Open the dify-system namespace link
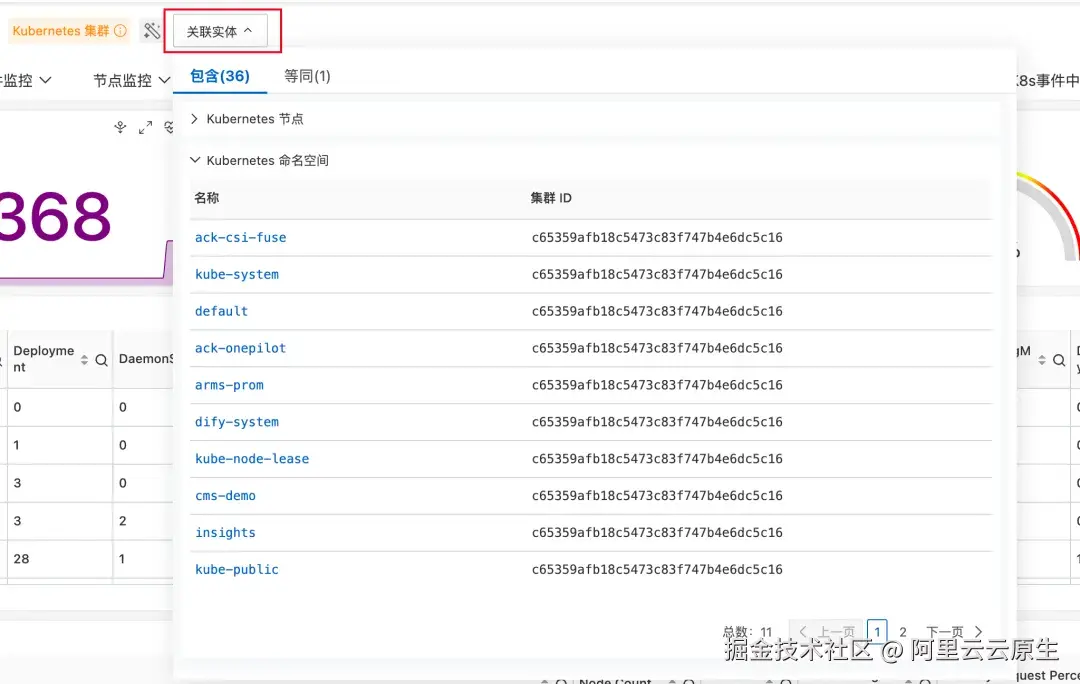 (x=237, y=422)
